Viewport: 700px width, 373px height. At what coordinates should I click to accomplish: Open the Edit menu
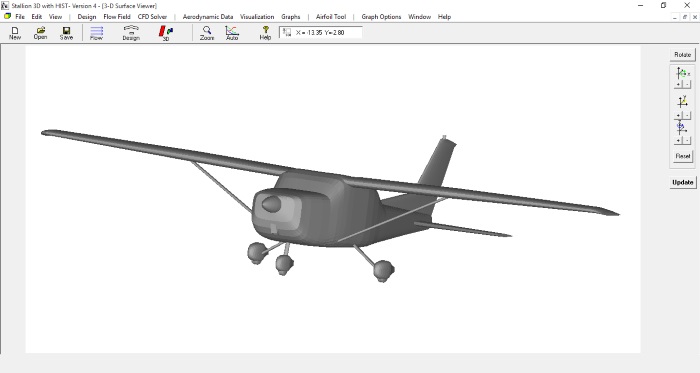pos(37,17)
